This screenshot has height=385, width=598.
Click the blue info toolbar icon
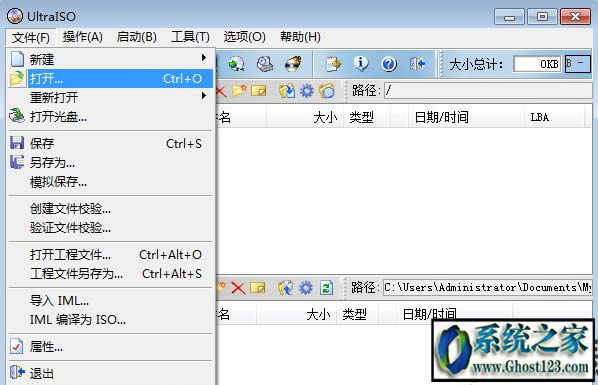pos(361,63)
